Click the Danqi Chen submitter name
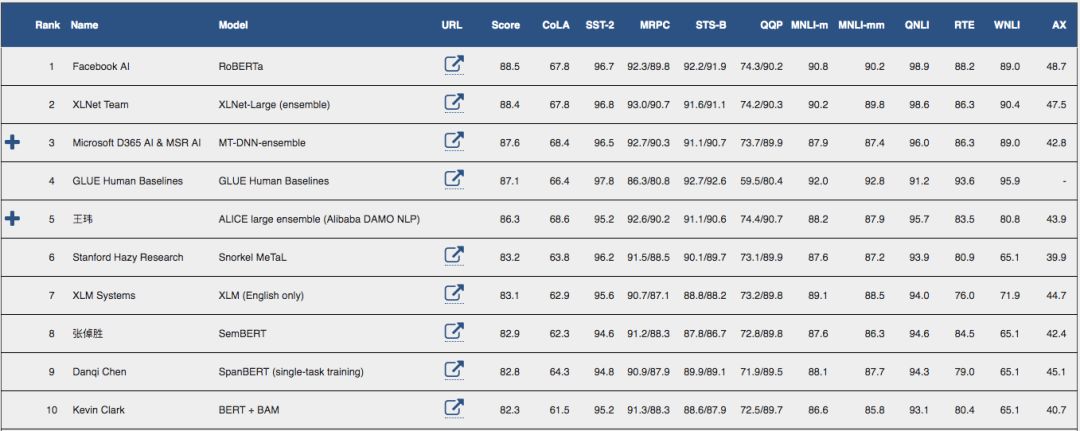1080x431 pixels. point(100,372)
